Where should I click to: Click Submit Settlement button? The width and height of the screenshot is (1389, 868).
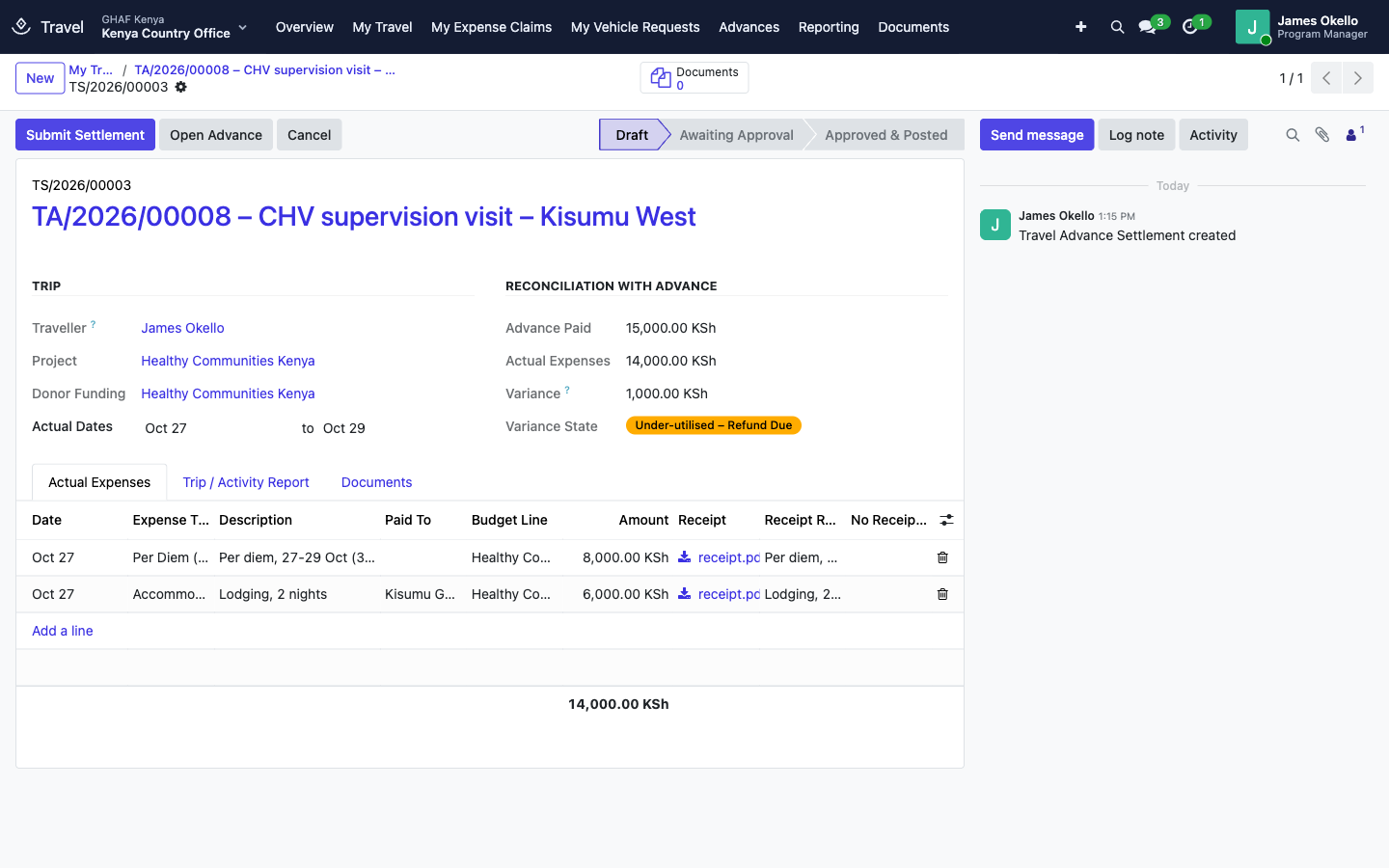tap(85, 135)
